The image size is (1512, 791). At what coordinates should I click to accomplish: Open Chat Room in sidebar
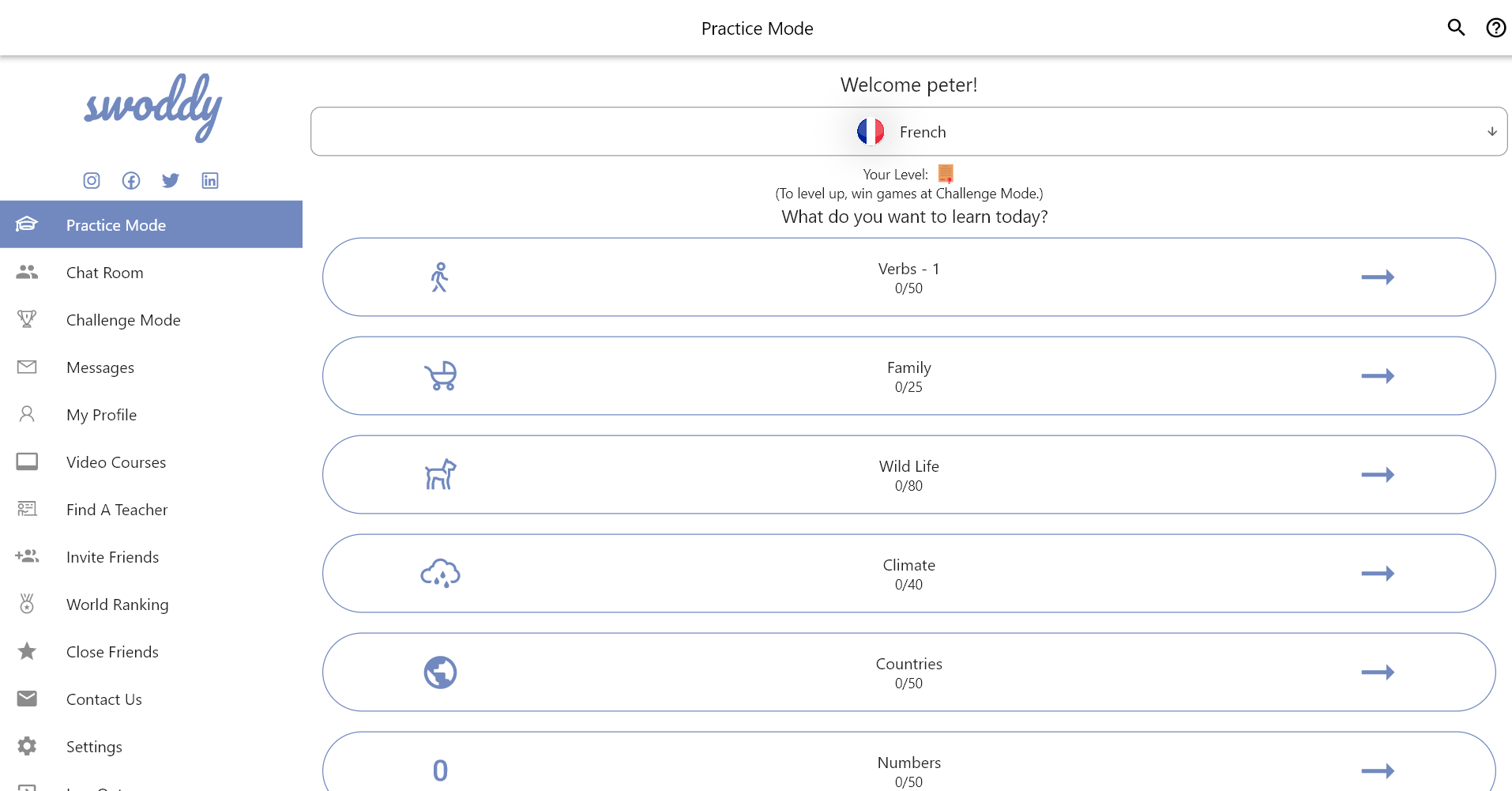tap(105, 273)
